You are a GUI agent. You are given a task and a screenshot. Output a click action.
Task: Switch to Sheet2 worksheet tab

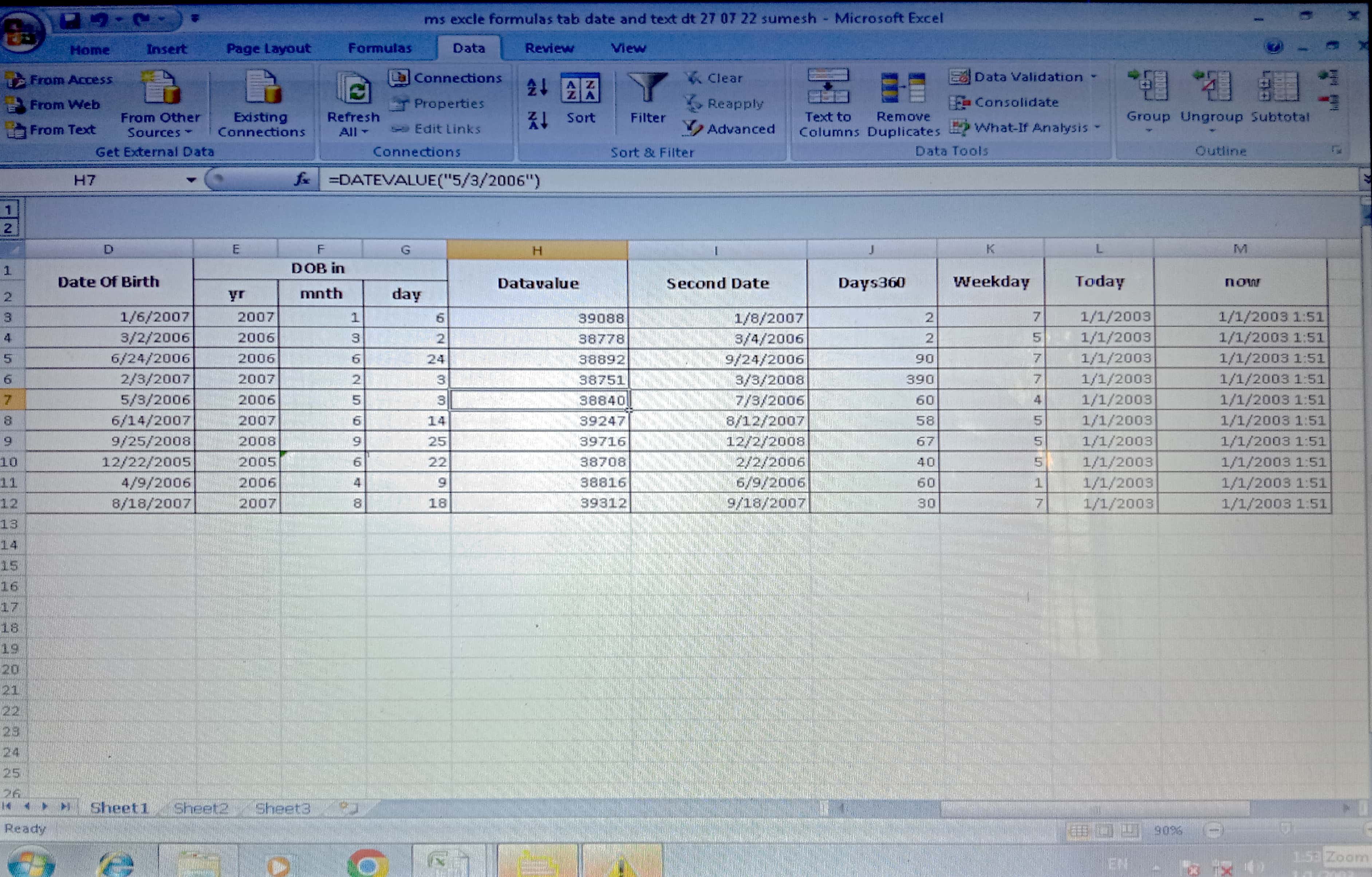201,808
